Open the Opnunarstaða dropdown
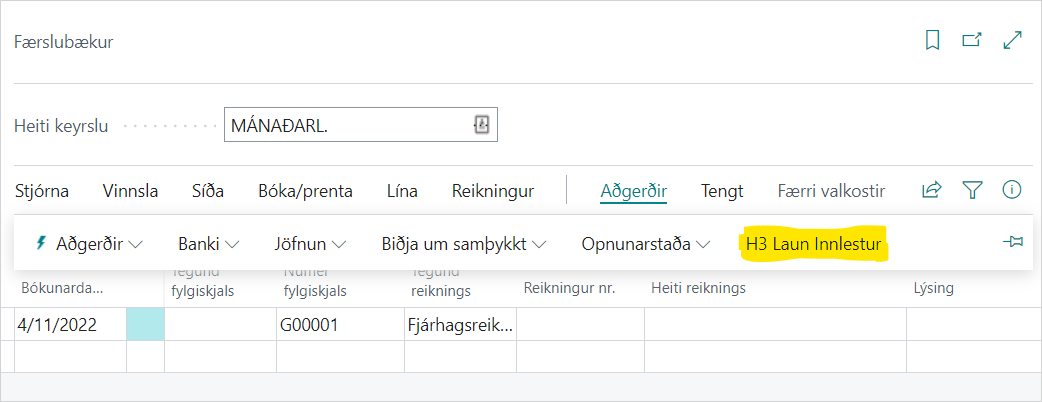 pyautogui.click(x=646, y=243)
